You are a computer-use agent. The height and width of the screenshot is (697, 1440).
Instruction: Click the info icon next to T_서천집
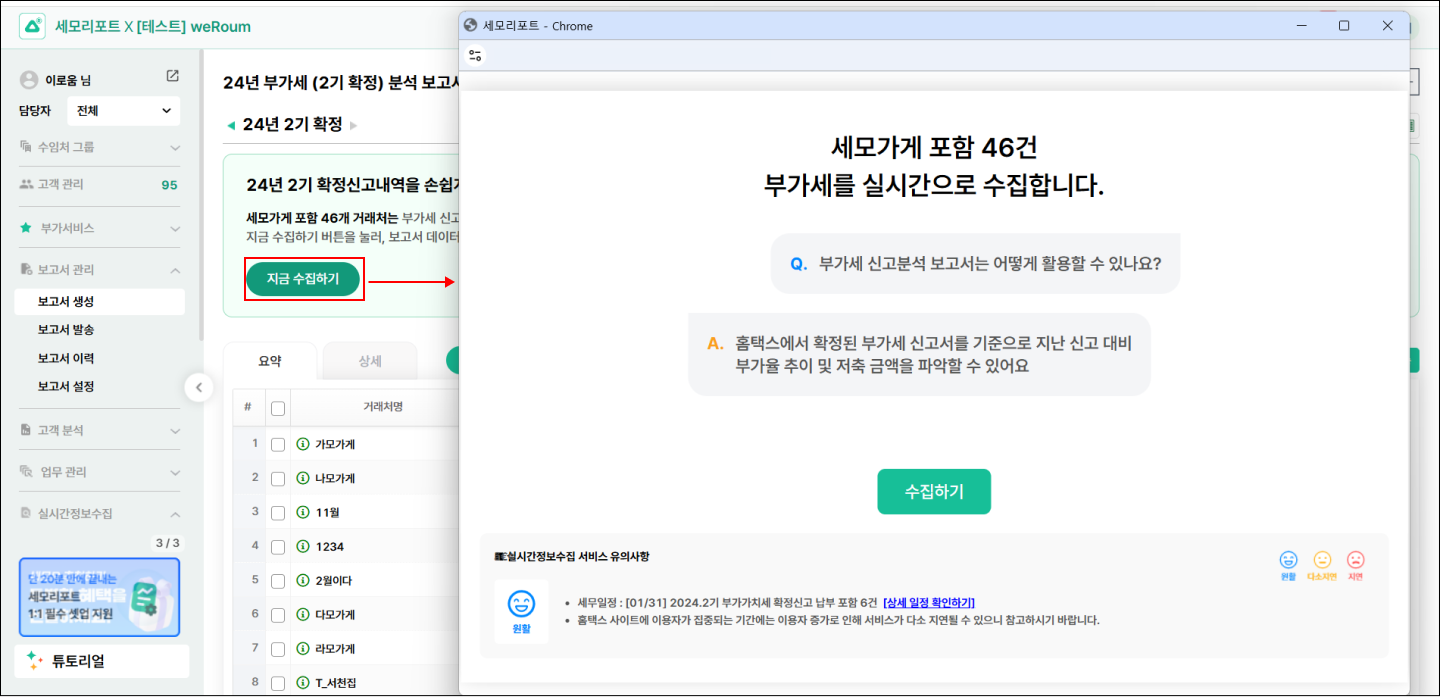click(x=303, y=683)
